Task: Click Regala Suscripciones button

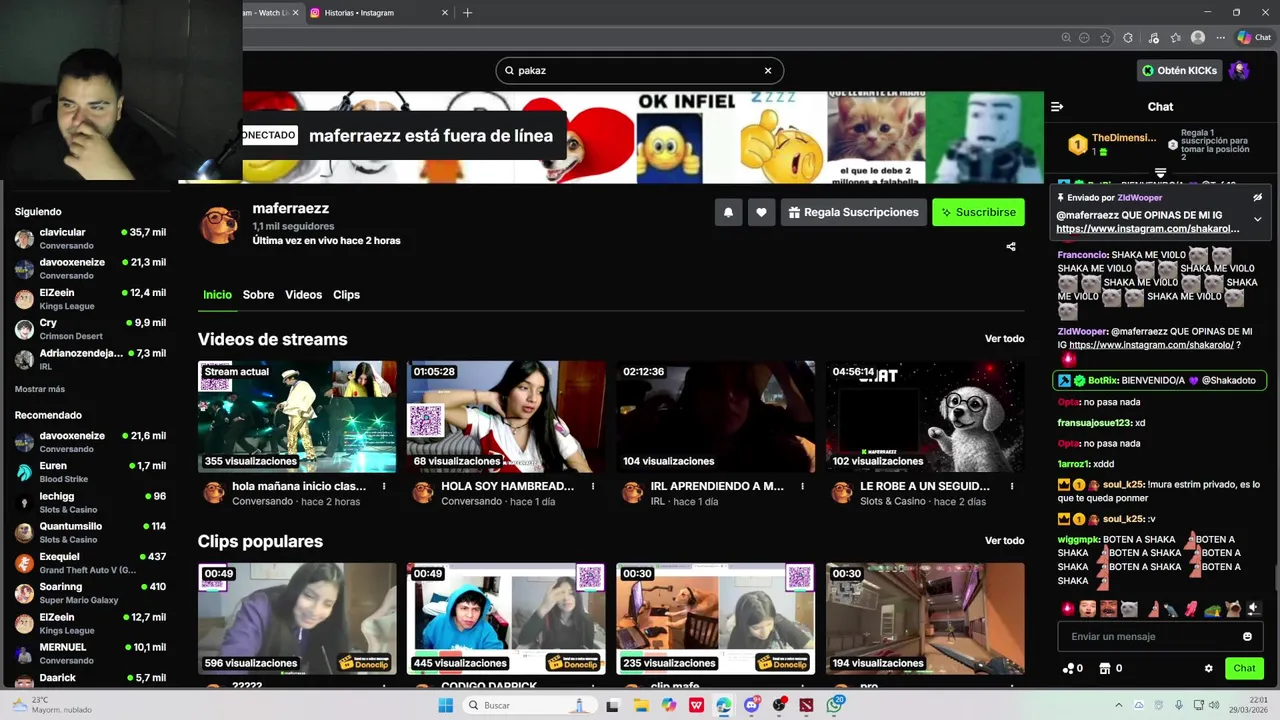Action: coord(853,212)
